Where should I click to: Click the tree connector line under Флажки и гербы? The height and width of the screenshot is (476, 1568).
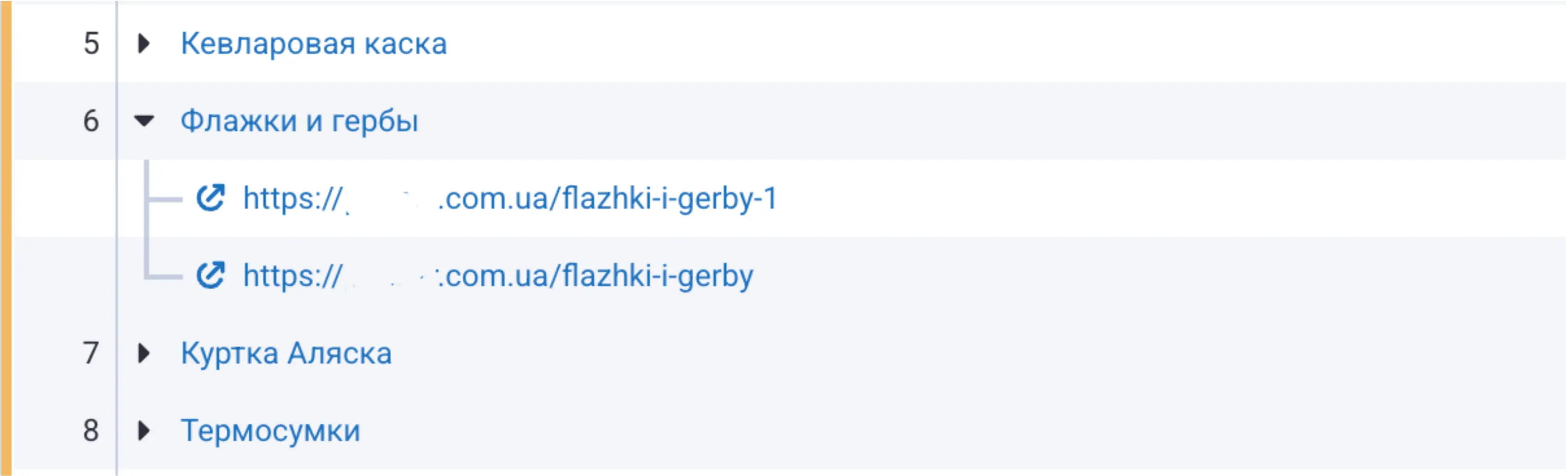(x=147, y=219)
